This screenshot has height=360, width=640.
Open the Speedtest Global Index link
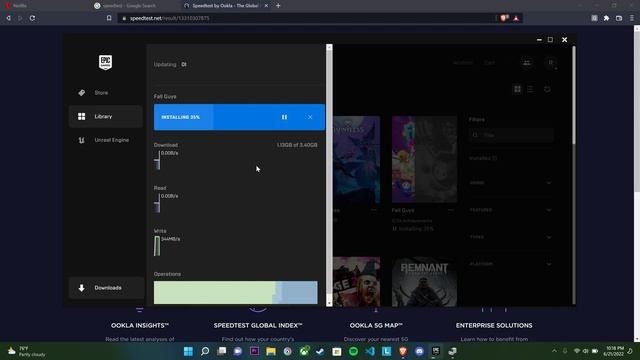258,325
